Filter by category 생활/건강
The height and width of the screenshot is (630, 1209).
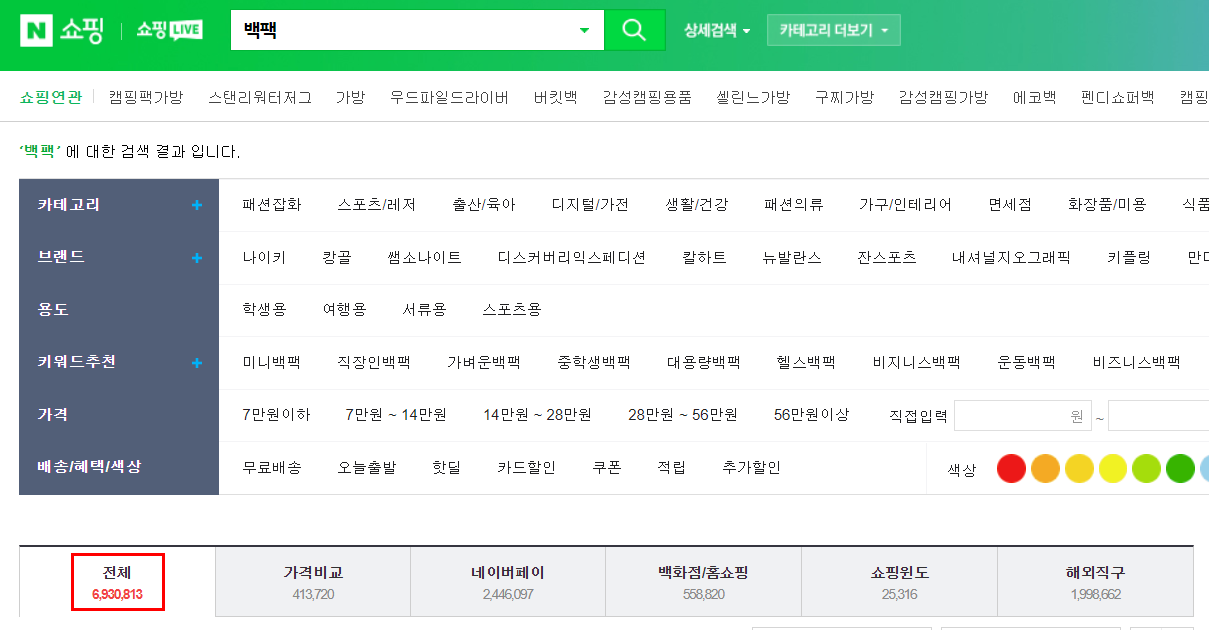coord(697,205)
